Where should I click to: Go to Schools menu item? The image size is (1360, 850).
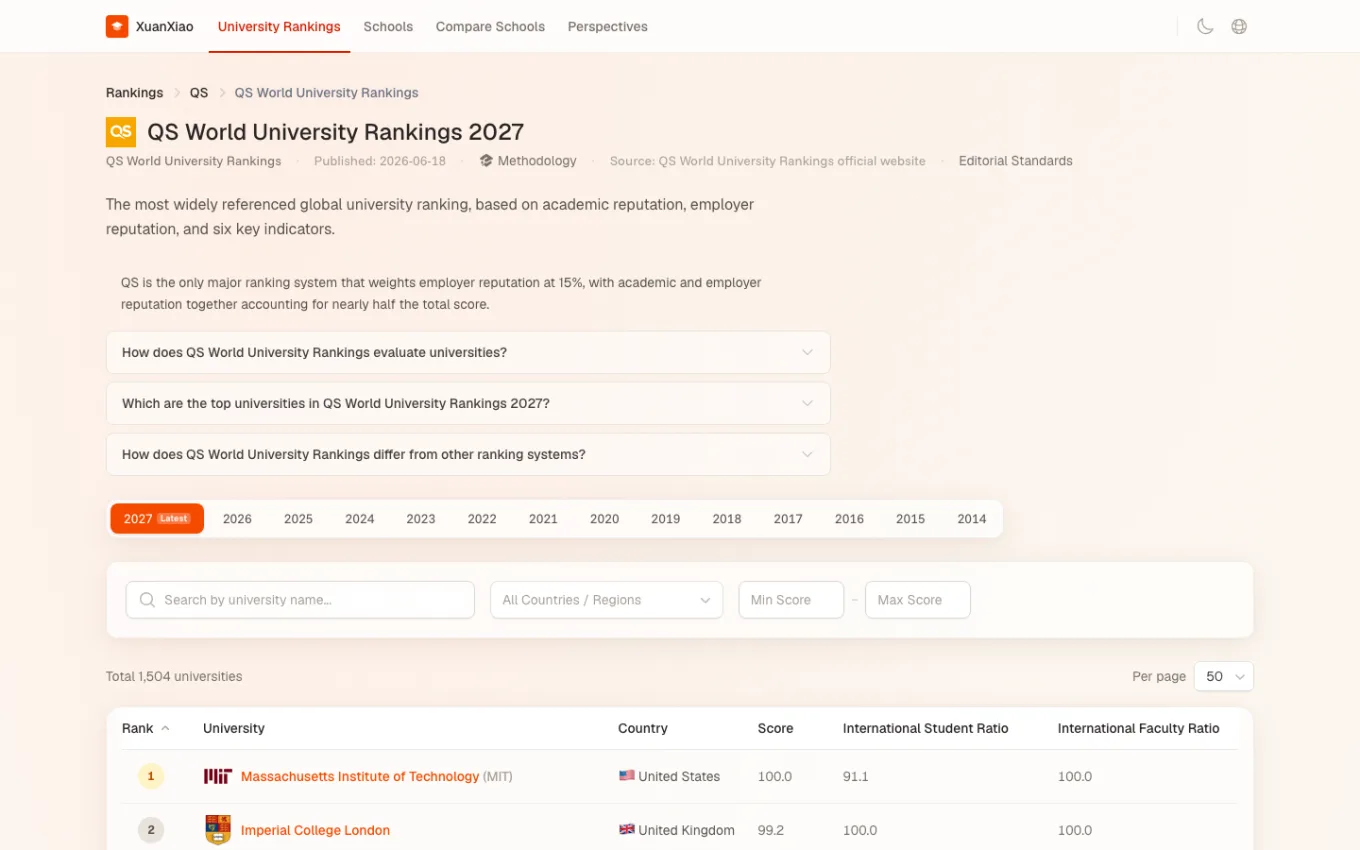pyautogui.click(x=388, y=27)
